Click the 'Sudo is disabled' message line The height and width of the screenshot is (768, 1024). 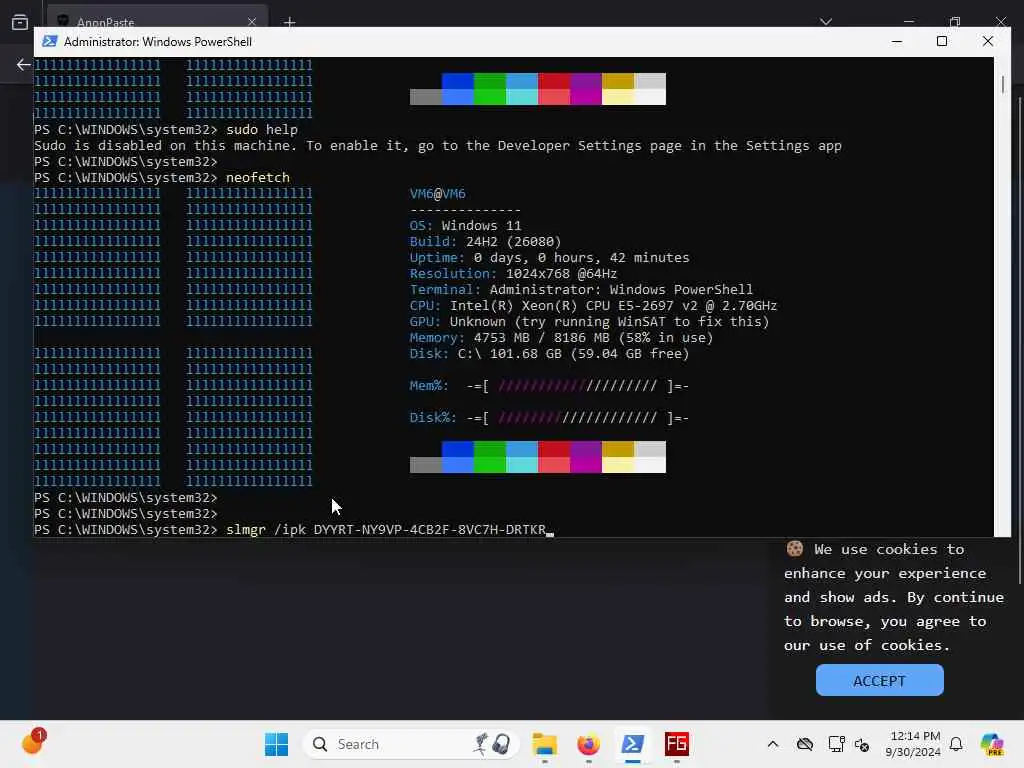coord(438,146)
